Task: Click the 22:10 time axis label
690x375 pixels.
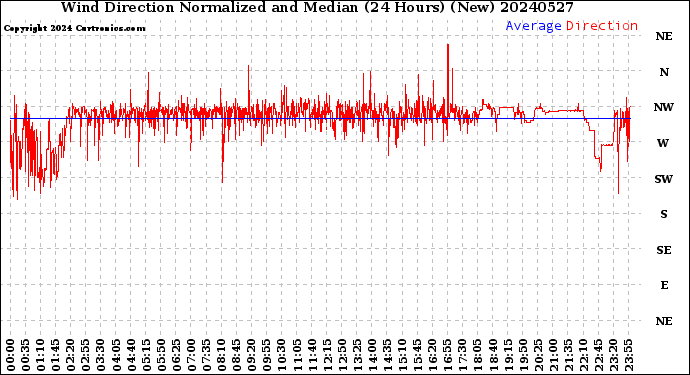Action: tap(583, 355)
